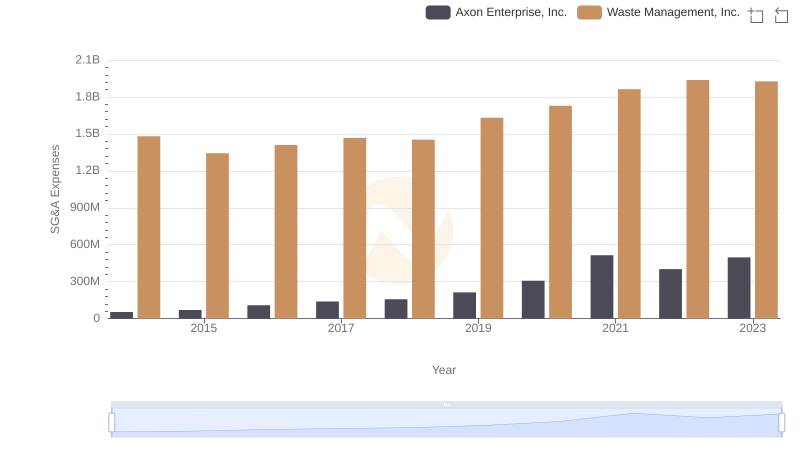Click the 2.1B y-axis tick label
The width and height of the screenshot is (800, 461).
88,60
